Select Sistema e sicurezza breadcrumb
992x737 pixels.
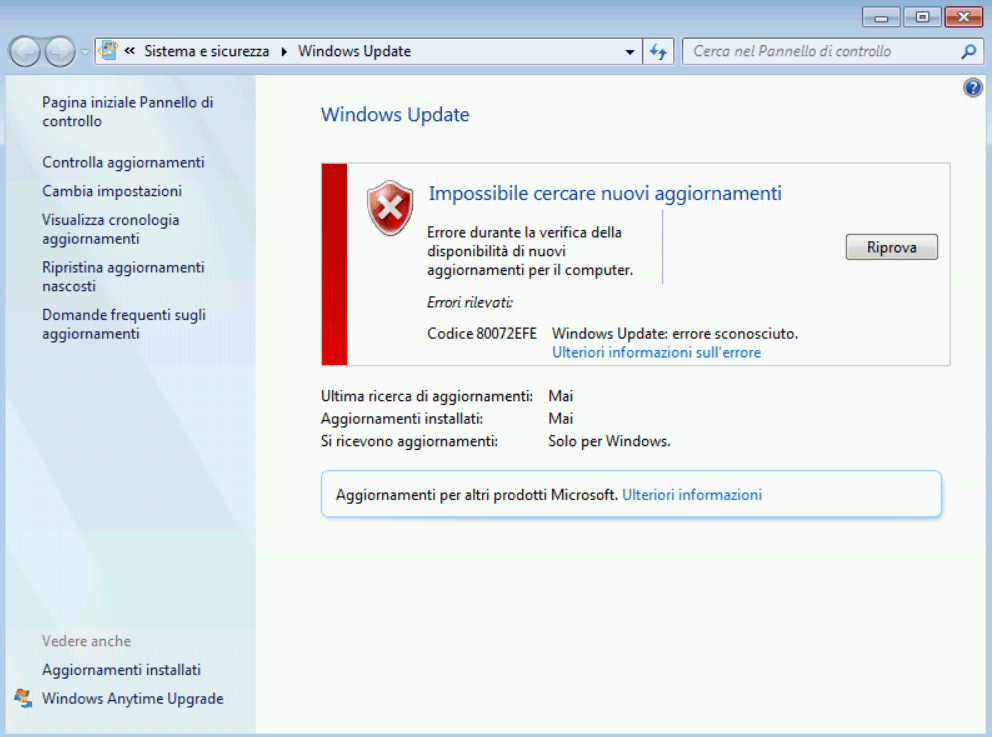pyautogui.click(x=206, y=51)
